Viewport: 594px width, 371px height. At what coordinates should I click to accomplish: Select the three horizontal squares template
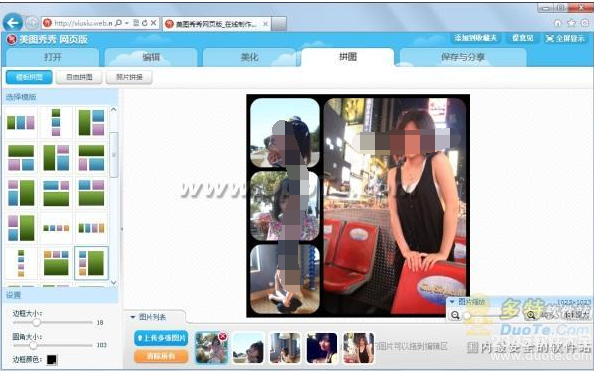click(21, 122)
